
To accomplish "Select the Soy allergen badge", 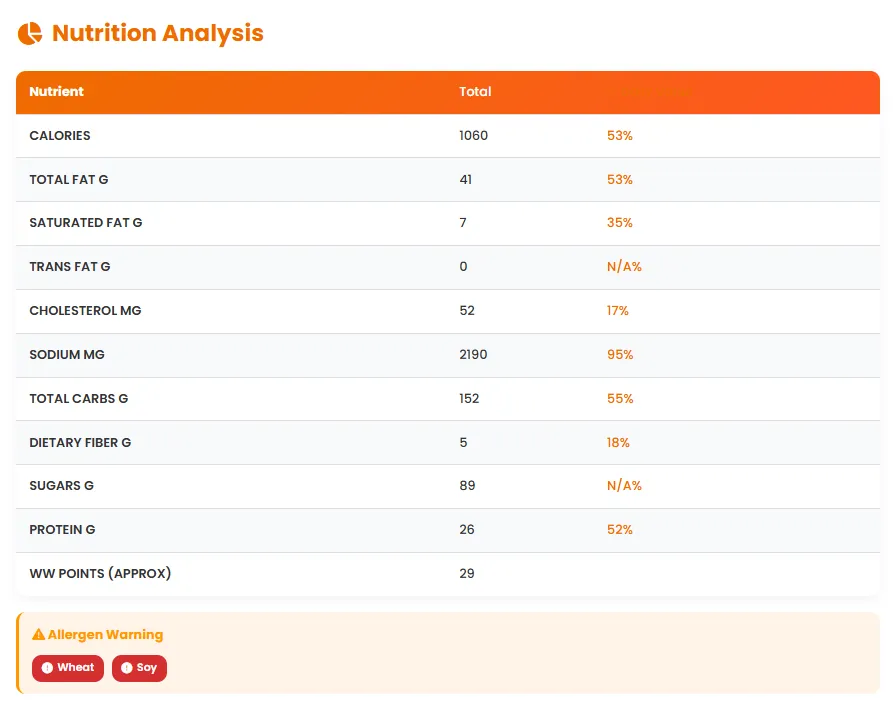I will tap(140, 668).
